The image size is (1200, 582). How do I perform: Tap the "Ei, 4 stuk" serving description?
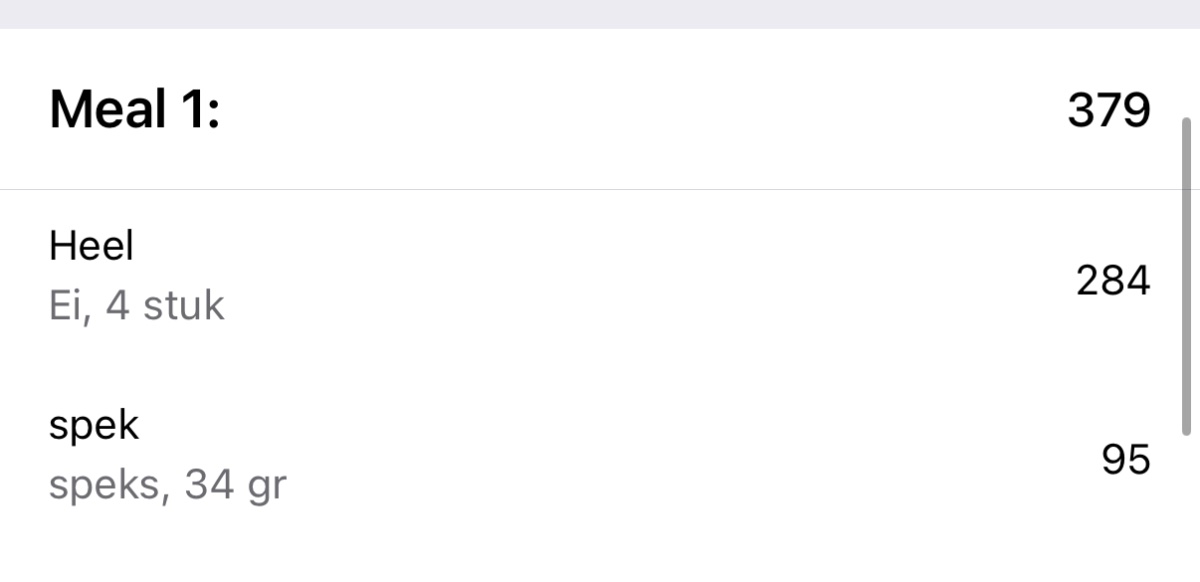(136, 306)
